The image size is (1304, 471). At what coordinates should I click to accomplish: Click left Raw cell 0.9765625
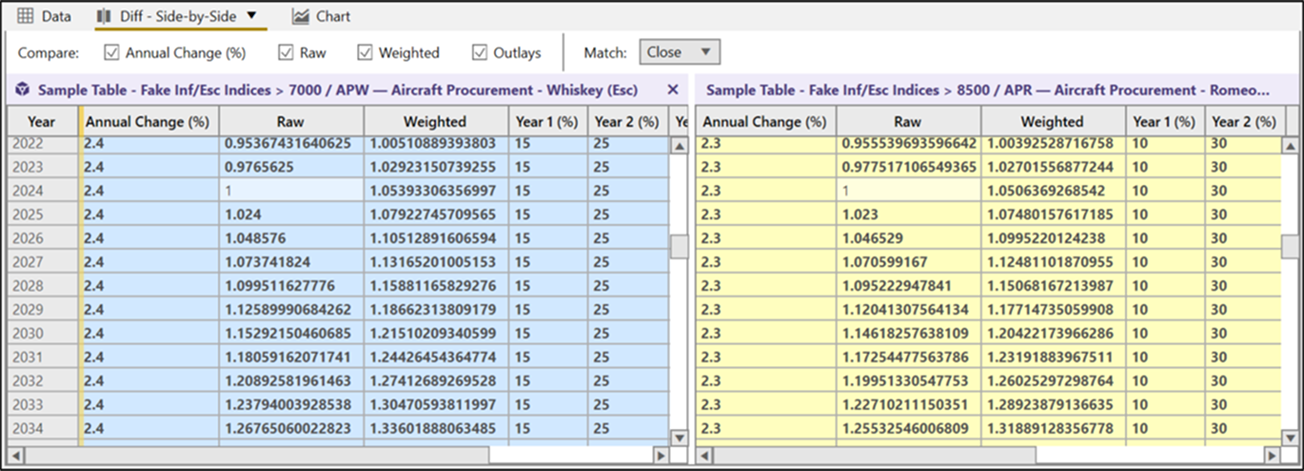point(290,166)
